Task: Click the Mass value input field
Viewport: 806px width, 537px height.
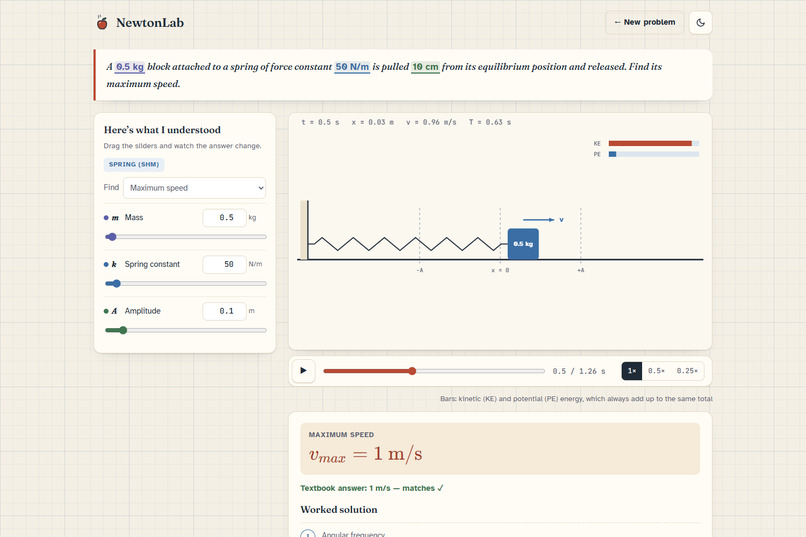Action: 225,217
